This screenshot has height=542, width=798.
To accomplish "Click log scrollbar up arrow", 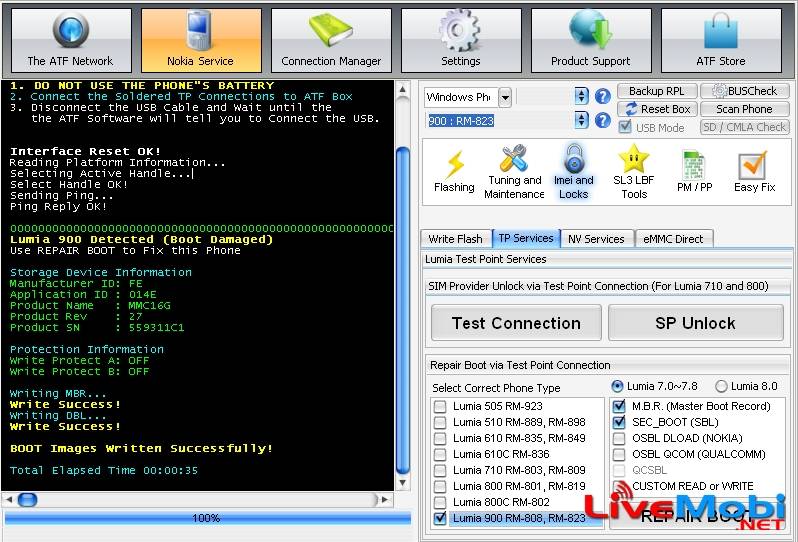I will 403,90.
